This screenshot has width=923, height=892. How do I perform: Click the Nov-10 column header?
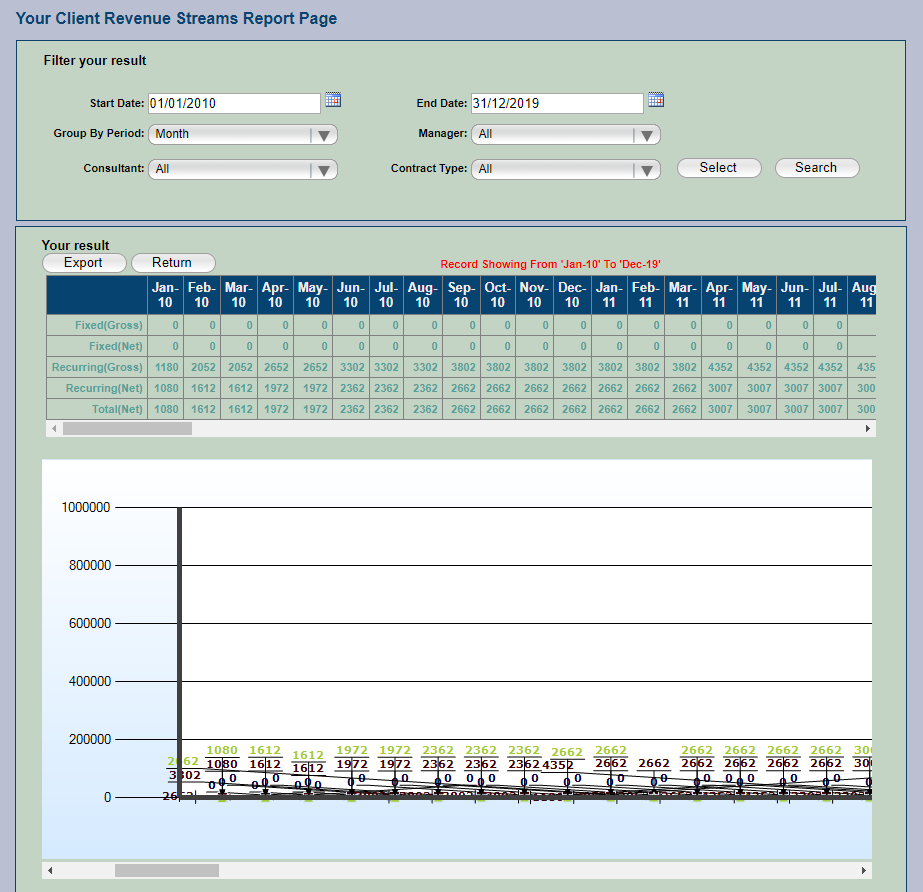pos(534,295)
